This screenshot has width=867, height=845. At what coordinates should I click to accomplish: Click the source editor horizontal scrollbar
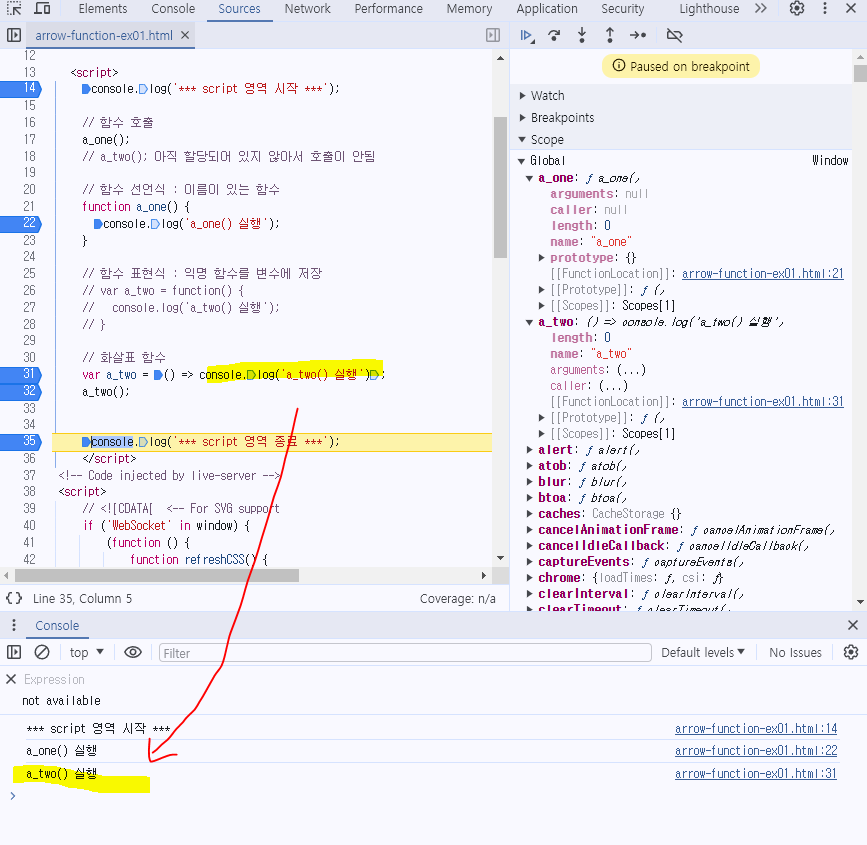click(157, 576)
